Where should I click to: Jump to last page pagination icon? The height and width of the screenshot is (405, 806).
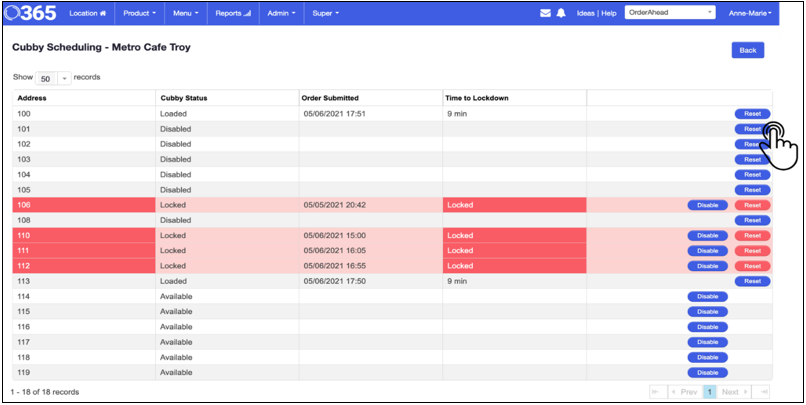pyautogui.click(x=762, y=392)
